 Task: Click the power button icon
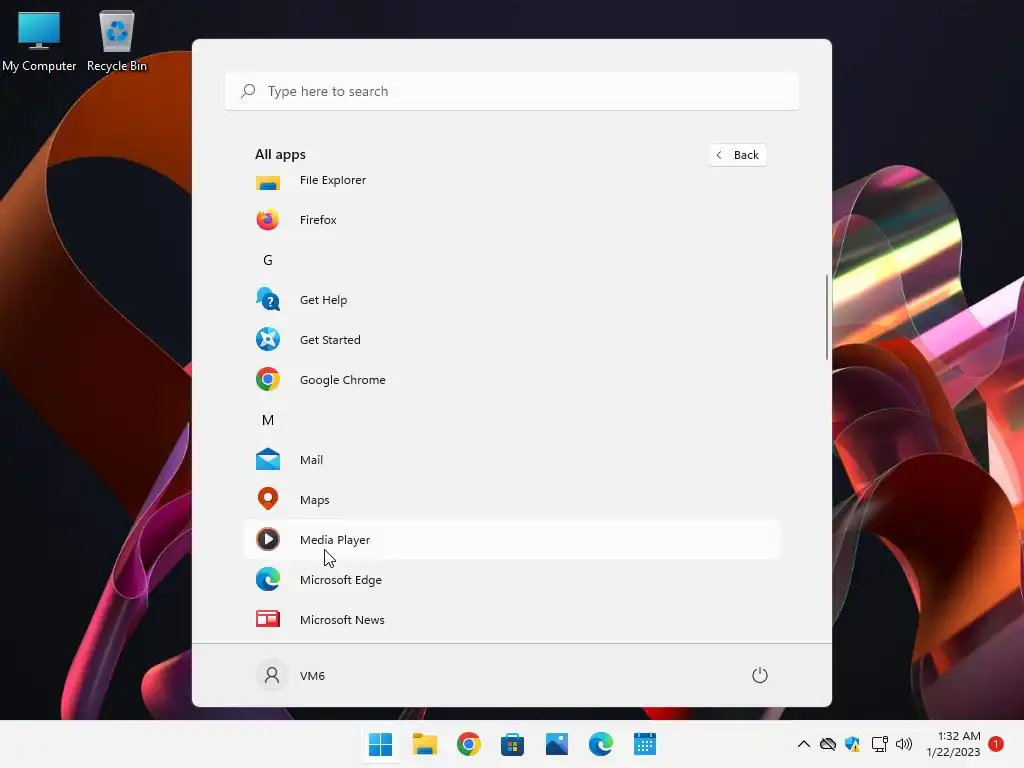pos(760,675)
